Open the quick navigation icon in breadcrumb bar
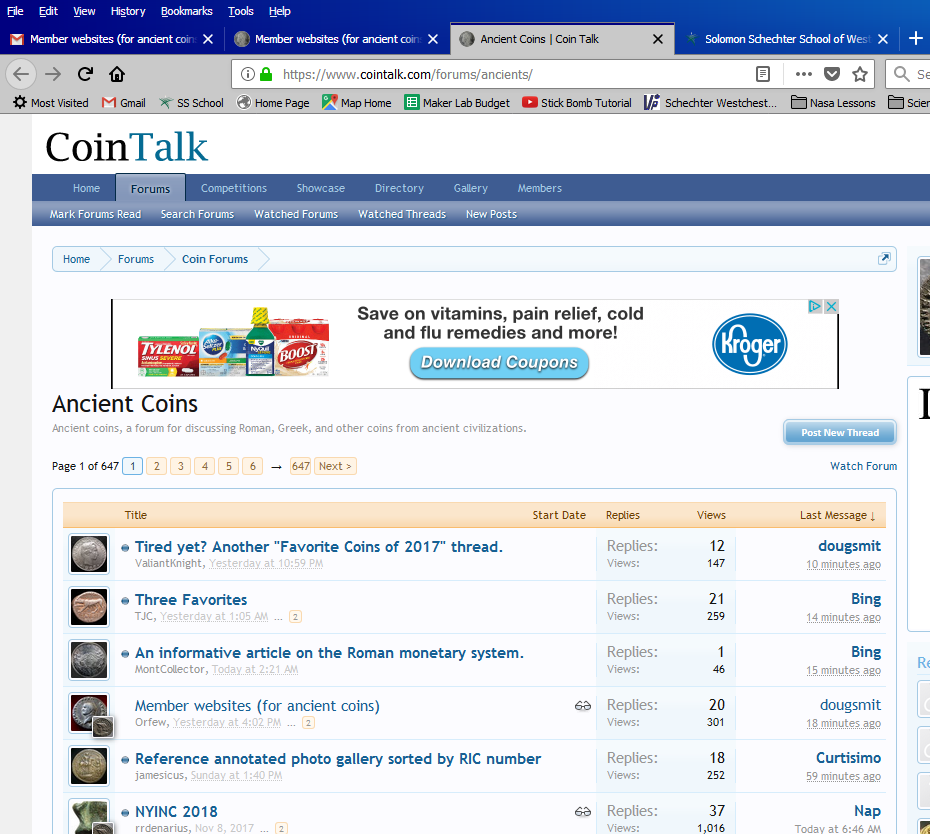This screenshot has height=834, width=946. pyautogui.click(x=883, y=259)
